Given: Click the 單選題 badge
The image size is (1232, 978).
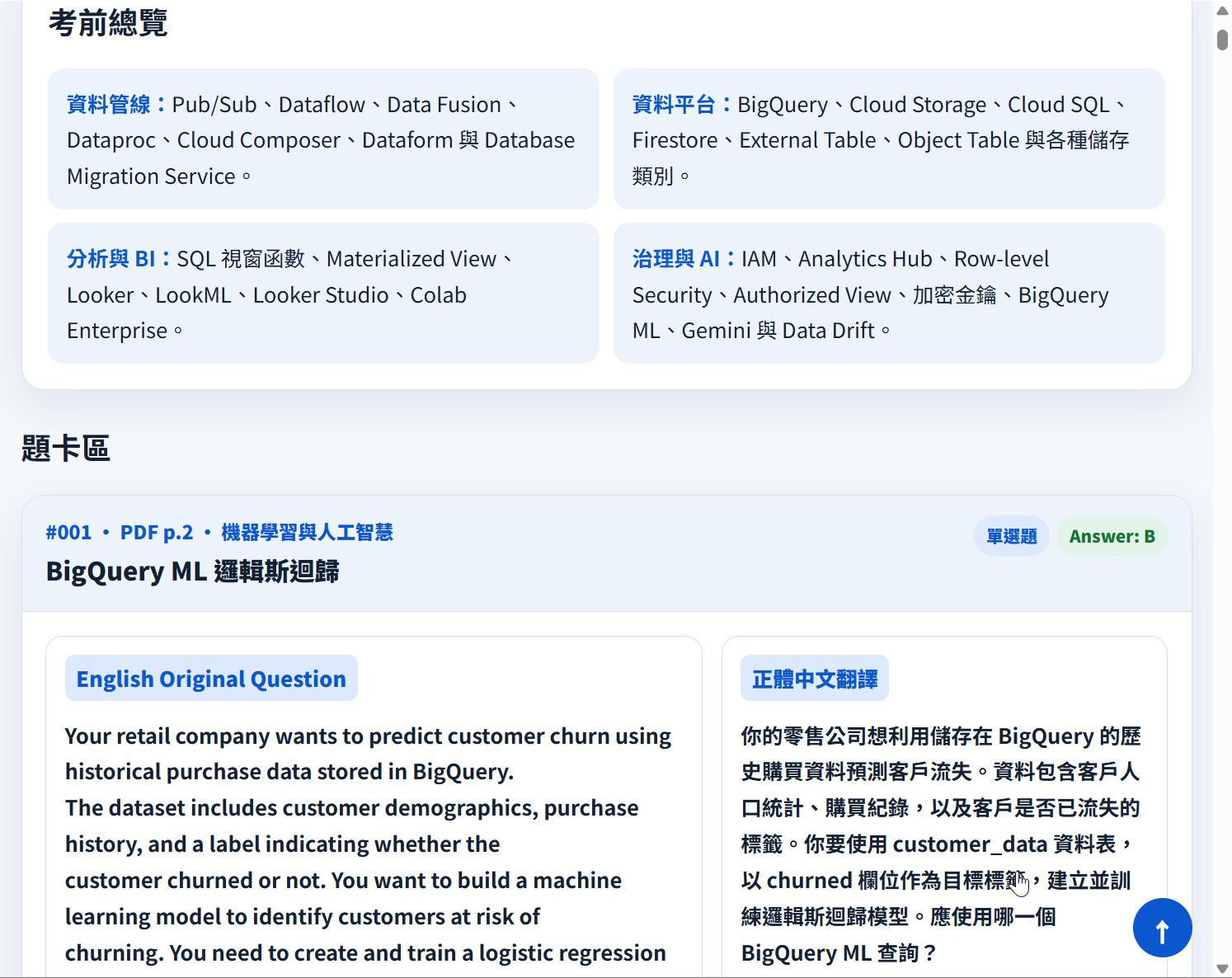Looking at the screenshot, I should click(x=1012, y=536).
